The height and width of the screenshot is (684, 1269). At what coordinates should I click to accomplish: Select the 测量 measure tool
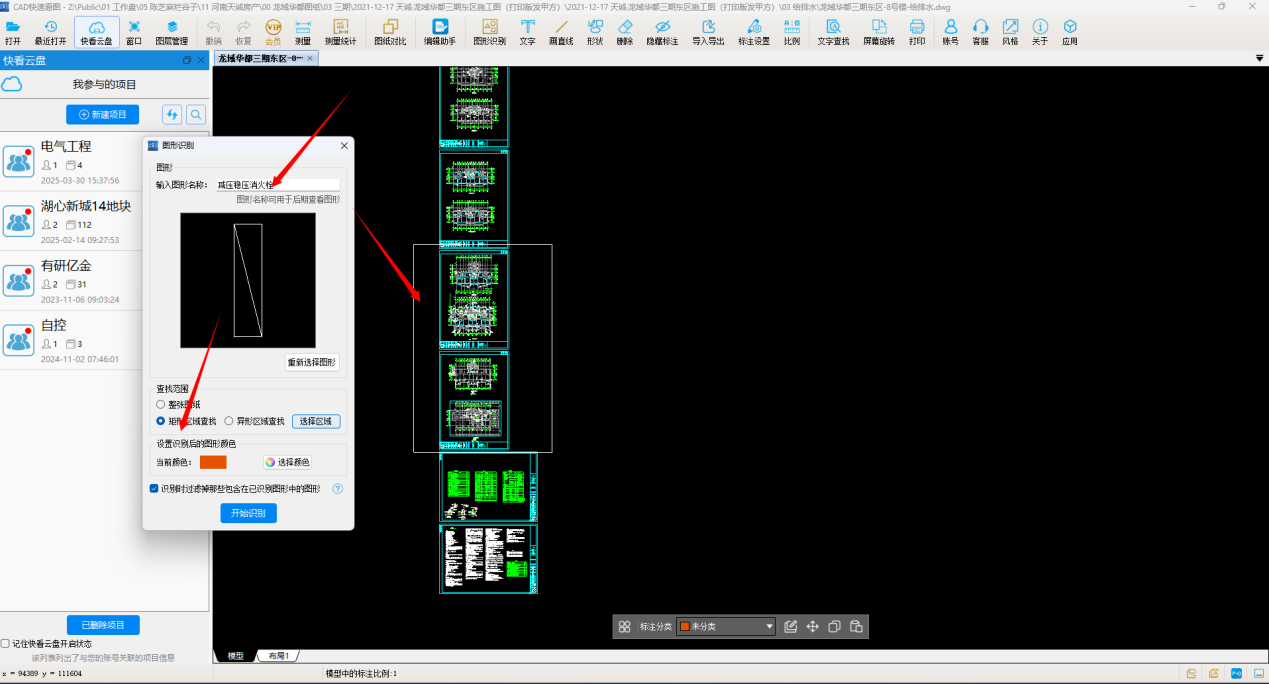pyautogui.click(x=303, y=32)
